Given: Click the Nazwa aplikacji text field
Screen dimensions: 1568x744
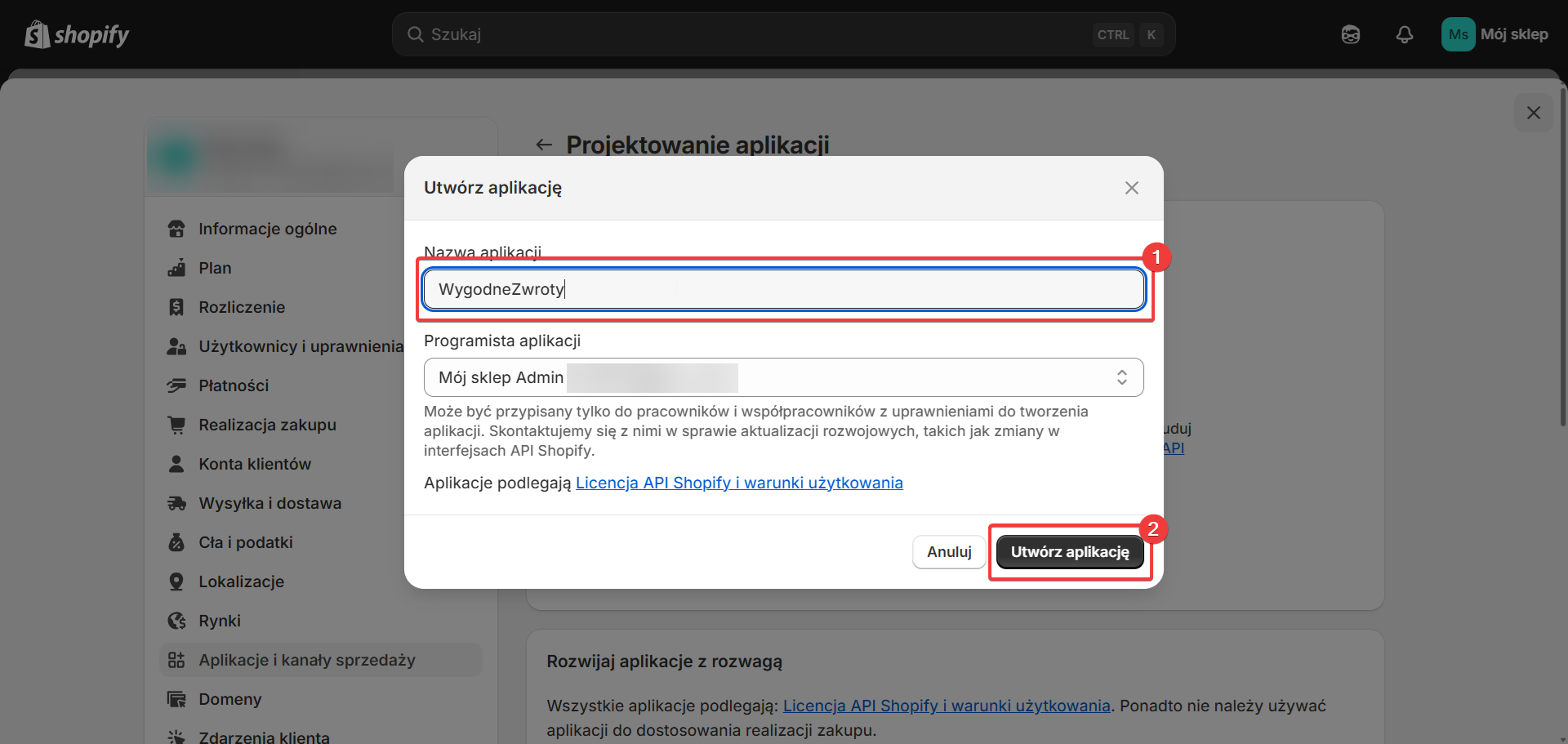Looking at the screenshot, I should click(782, 289).
